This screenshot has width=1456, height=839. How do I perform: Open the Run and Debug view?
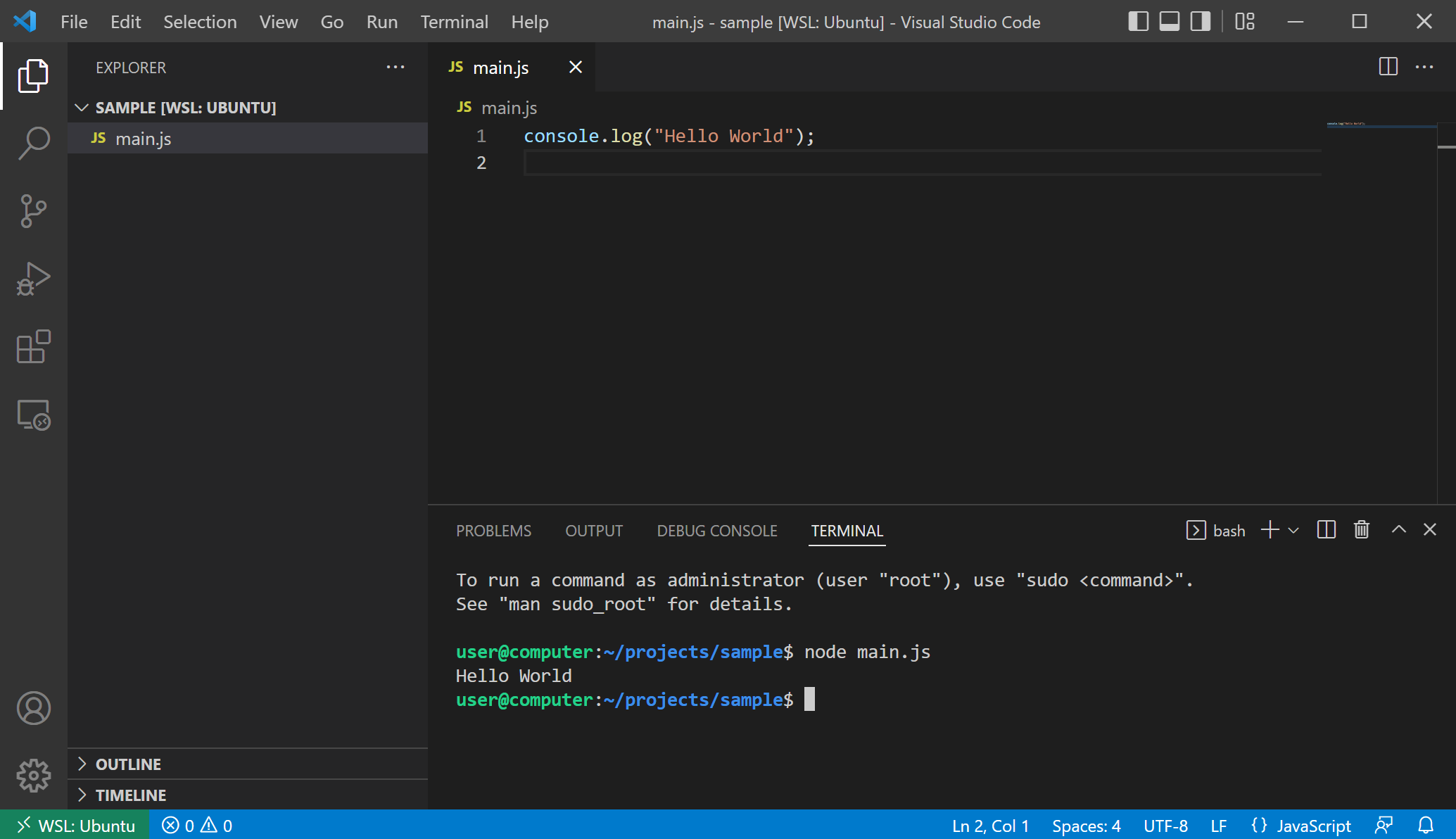(x=33, y=279)
